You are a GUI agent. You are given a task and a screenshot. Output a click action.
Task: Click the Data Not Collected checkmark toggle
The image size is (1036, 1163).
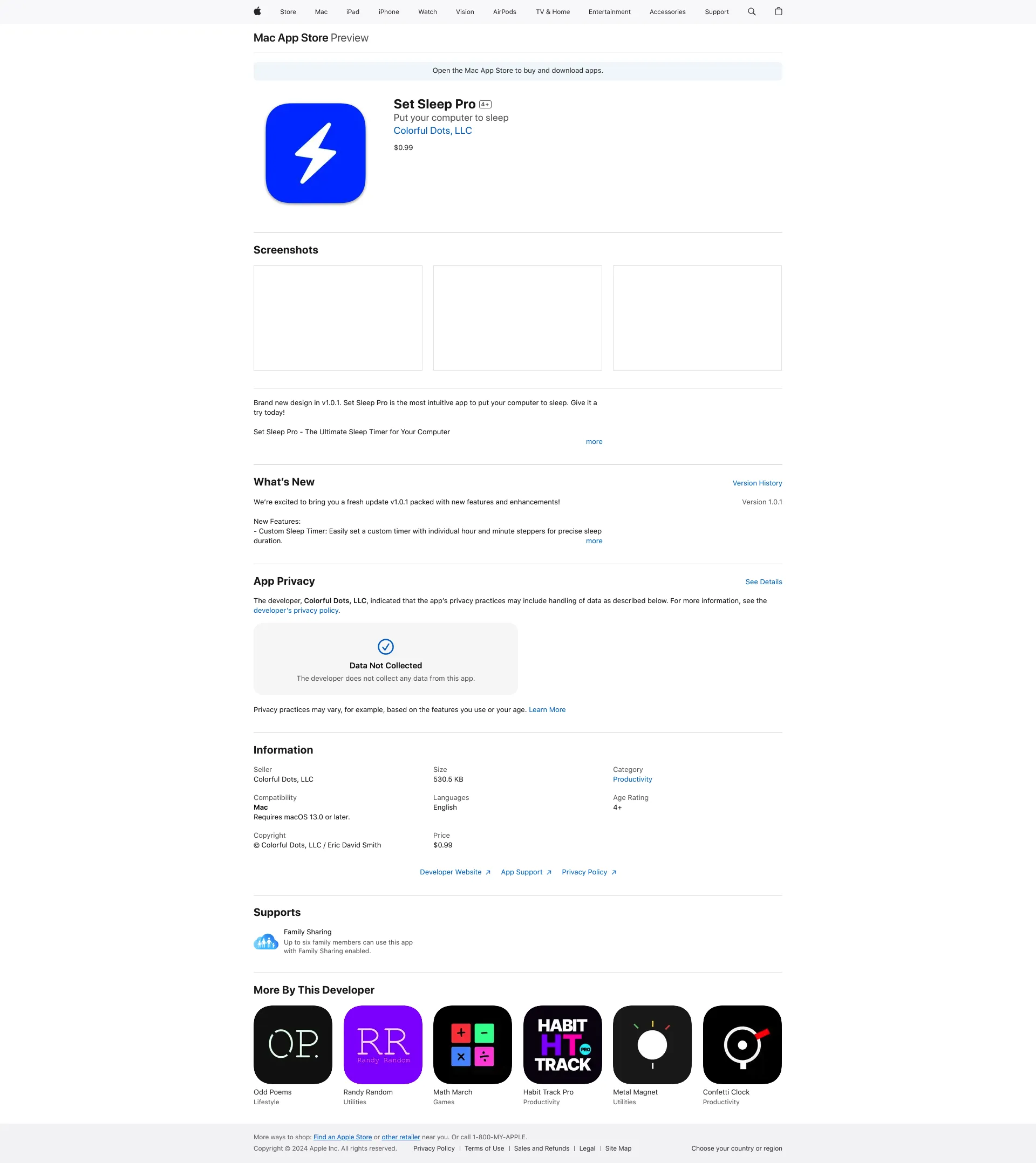click(x=385, y=646)
